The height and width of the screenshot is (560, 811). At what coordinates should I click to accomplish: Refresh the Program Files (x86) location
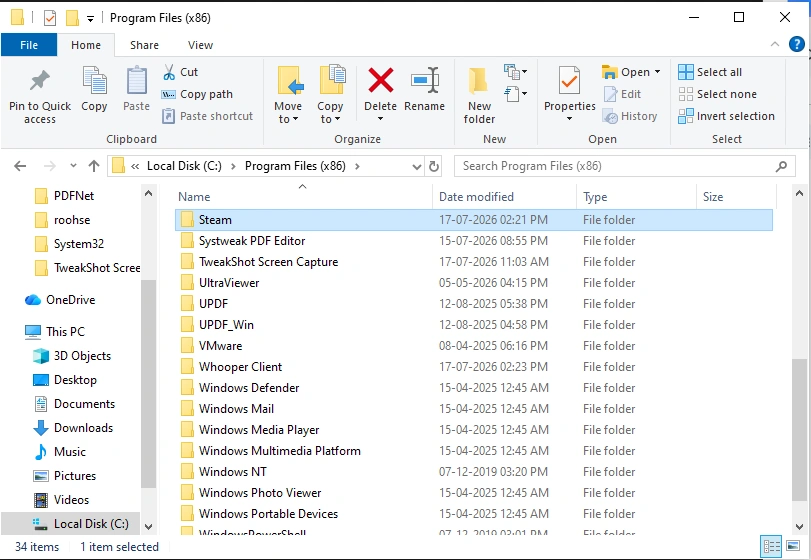[x=434, y=166]
